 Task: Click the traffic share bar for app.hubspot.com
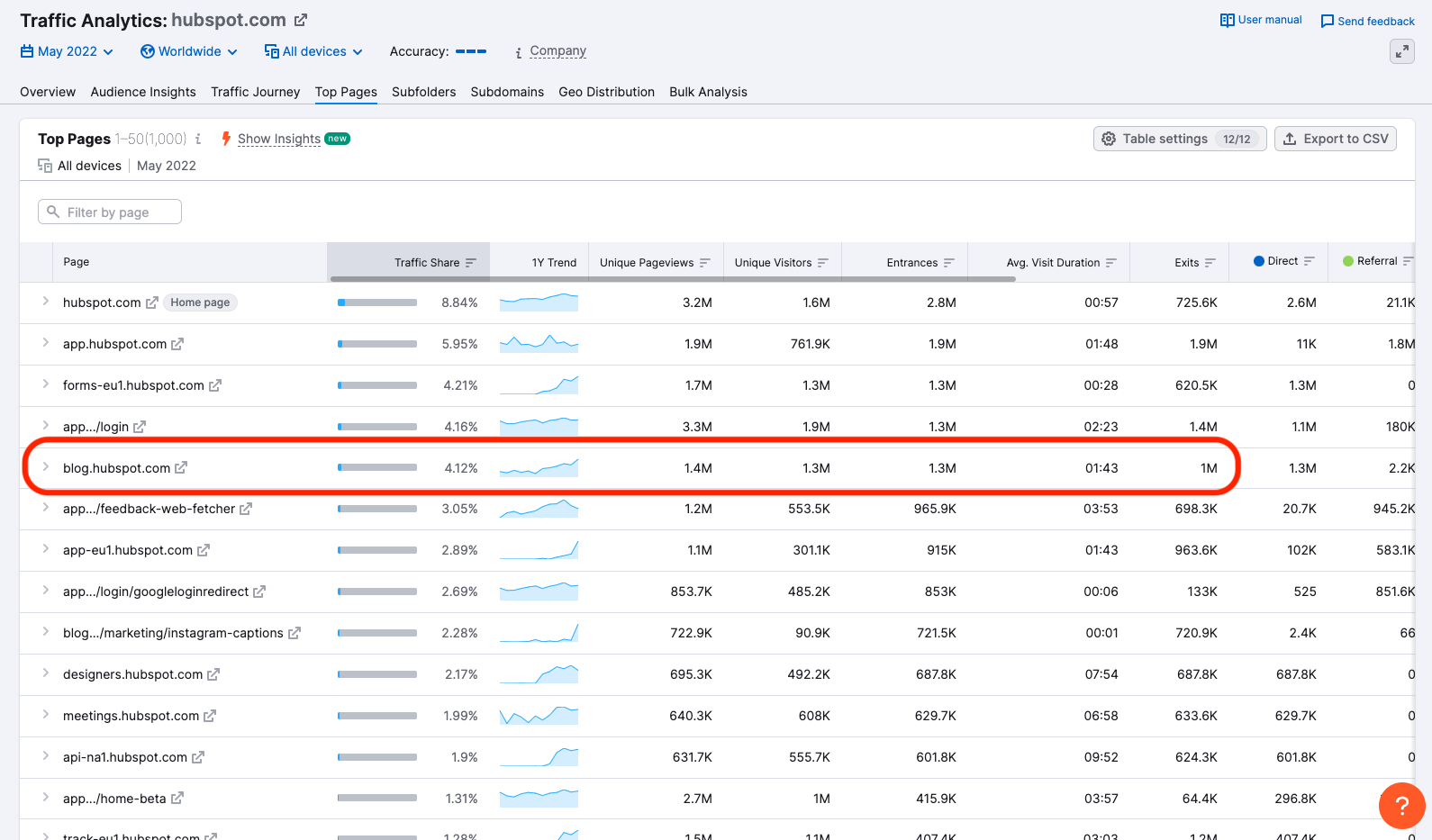(377, 344)
